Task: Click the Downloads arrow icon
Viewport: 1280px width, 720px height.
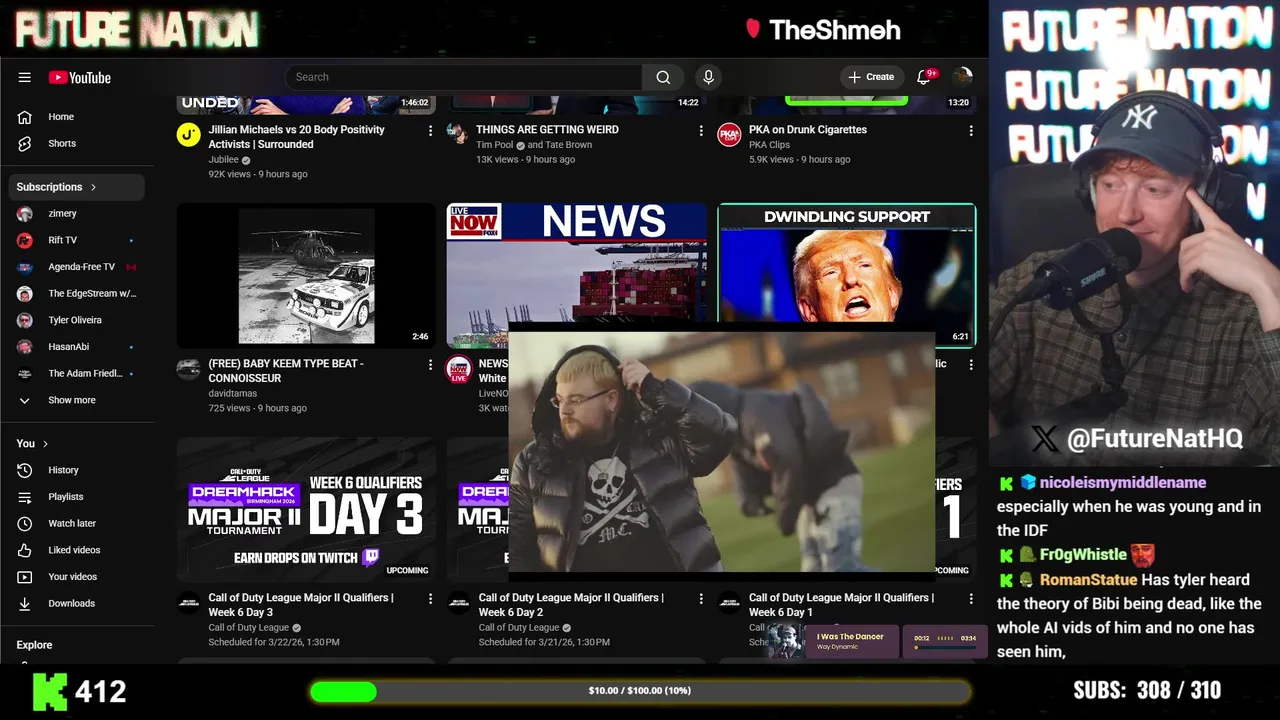Action: [25, 603]
